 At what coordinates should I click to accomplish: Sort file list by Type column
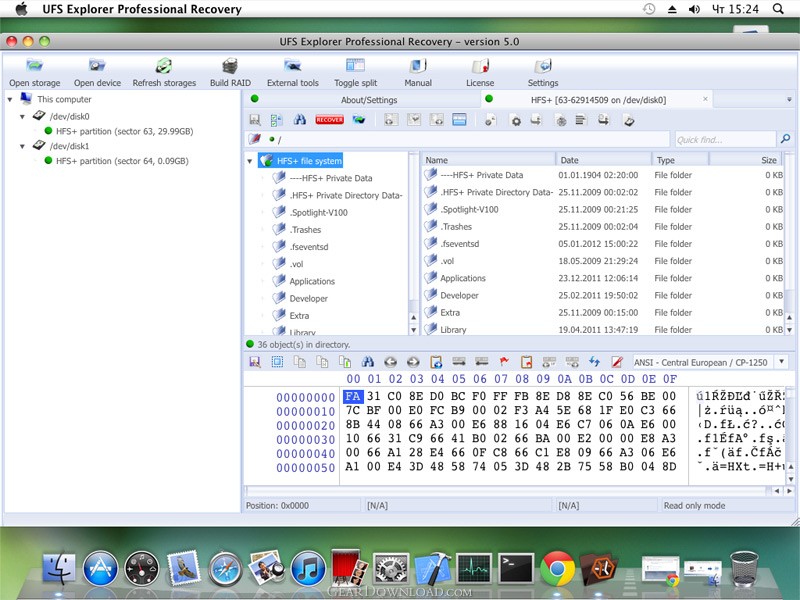tap(680, 160)
